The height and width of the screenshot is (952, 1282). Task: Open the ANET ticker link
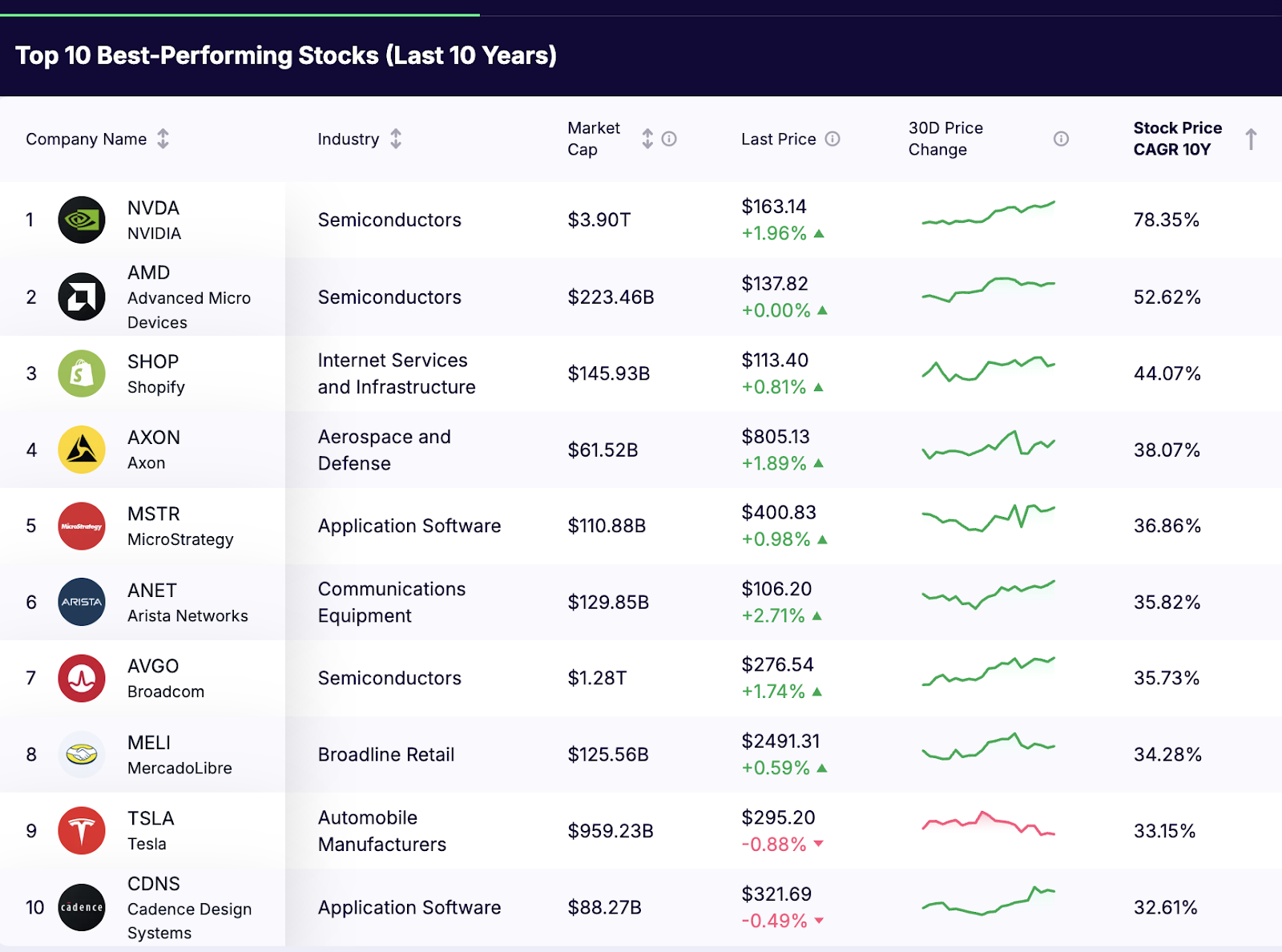pos(152,590)
